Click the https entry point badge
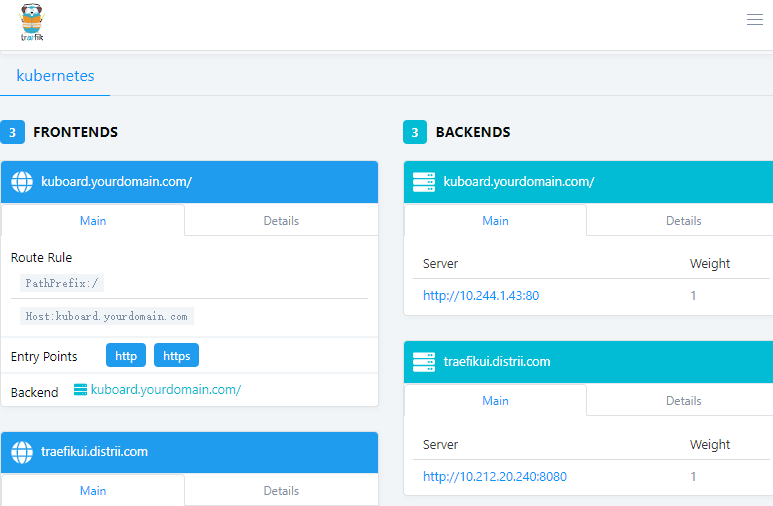The width and height of the screenshot is (773, 506). pyautogui.click(x=176, y=356)
